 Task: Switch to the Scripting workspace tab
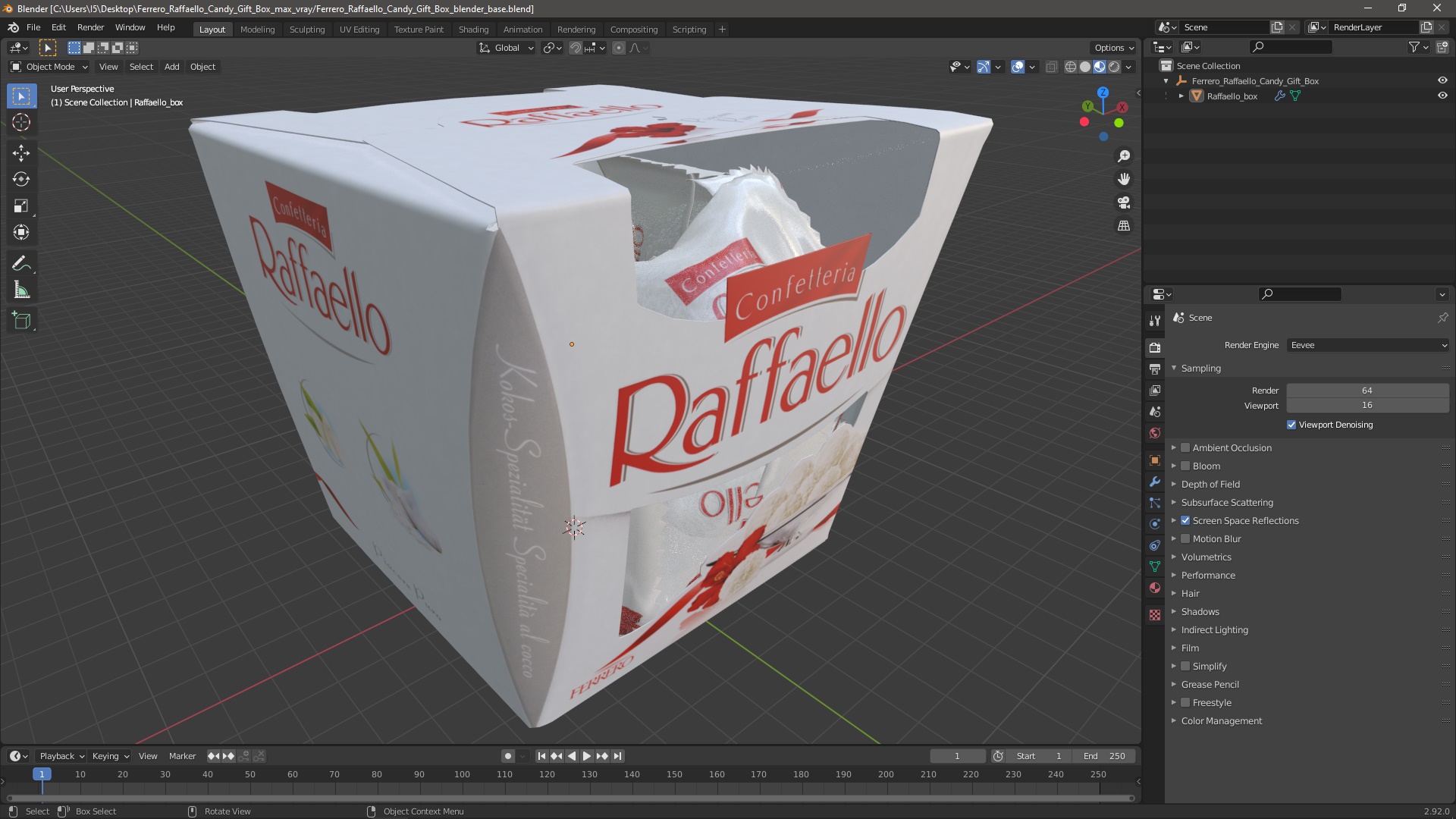[689, 29]
